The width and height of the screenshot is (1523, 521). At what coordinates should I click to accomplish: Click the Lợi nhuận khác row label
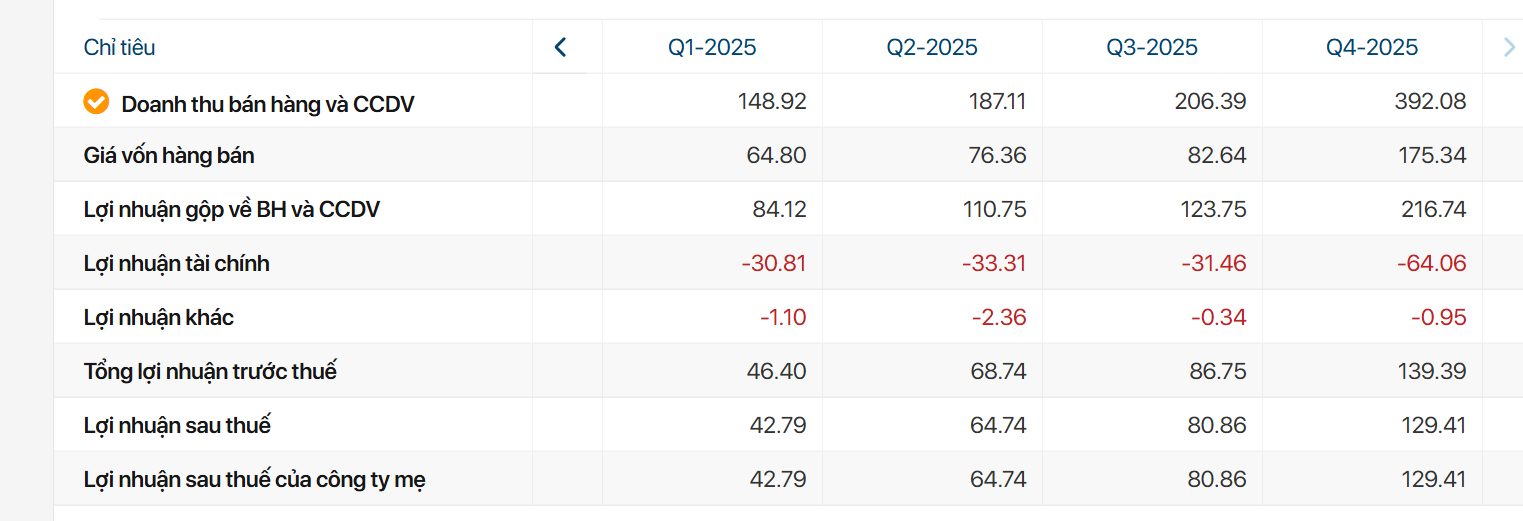159,318
